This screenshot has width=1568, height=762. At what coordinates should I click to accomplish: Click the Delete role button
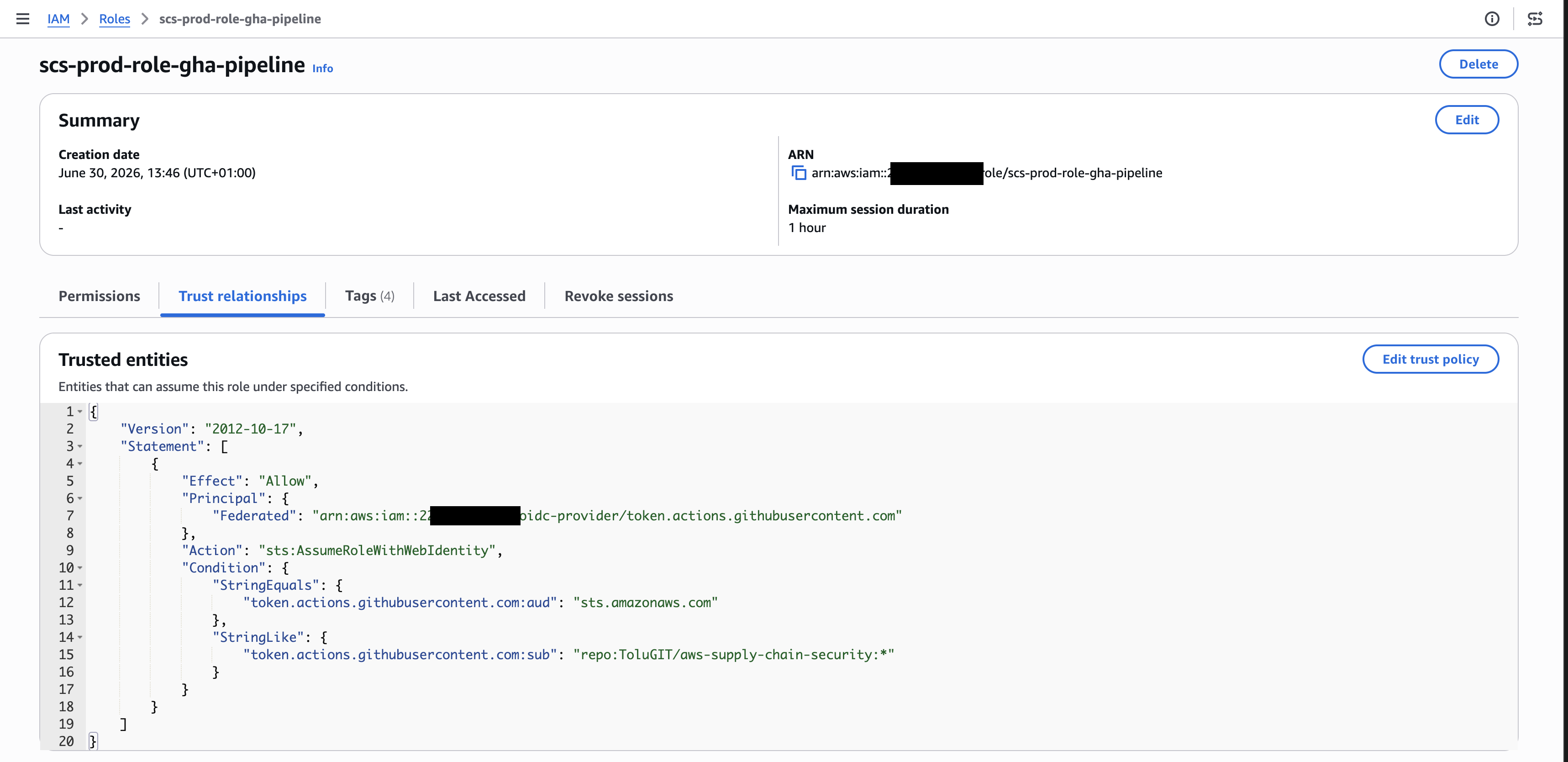(x=1478, y=64)
